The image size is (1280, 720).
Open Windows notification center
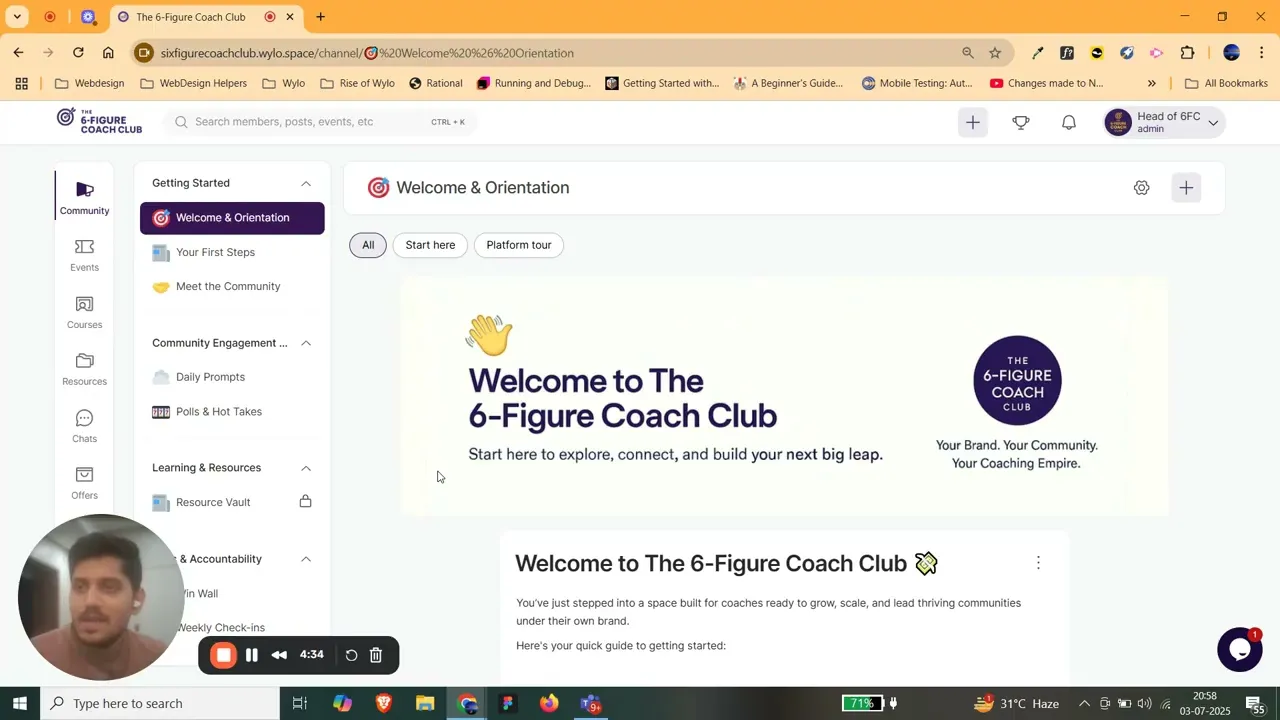click(x=1254, y=704)
